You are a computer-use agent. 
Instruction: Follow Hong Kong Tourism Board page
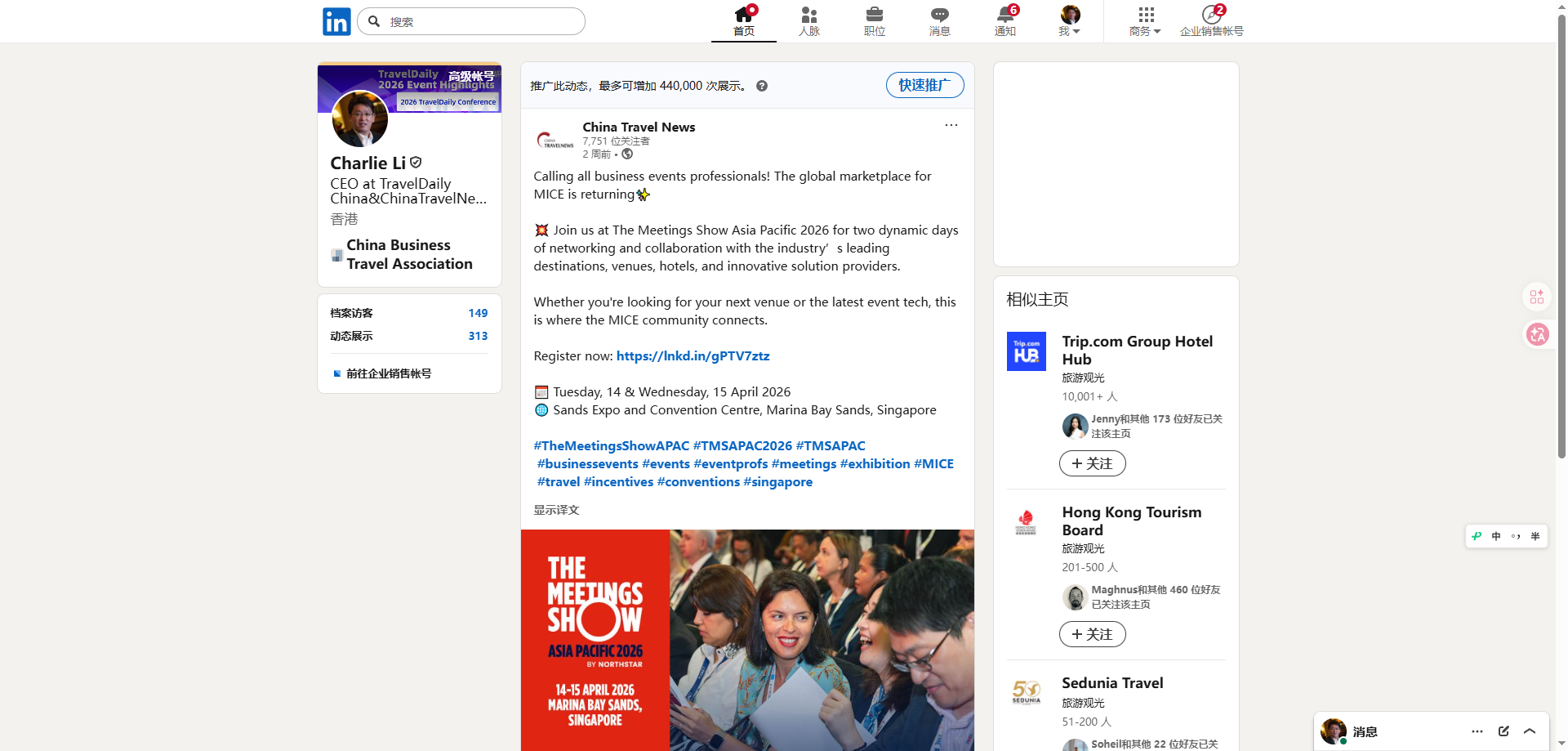pyautogui.click(x=1092, y=634)
